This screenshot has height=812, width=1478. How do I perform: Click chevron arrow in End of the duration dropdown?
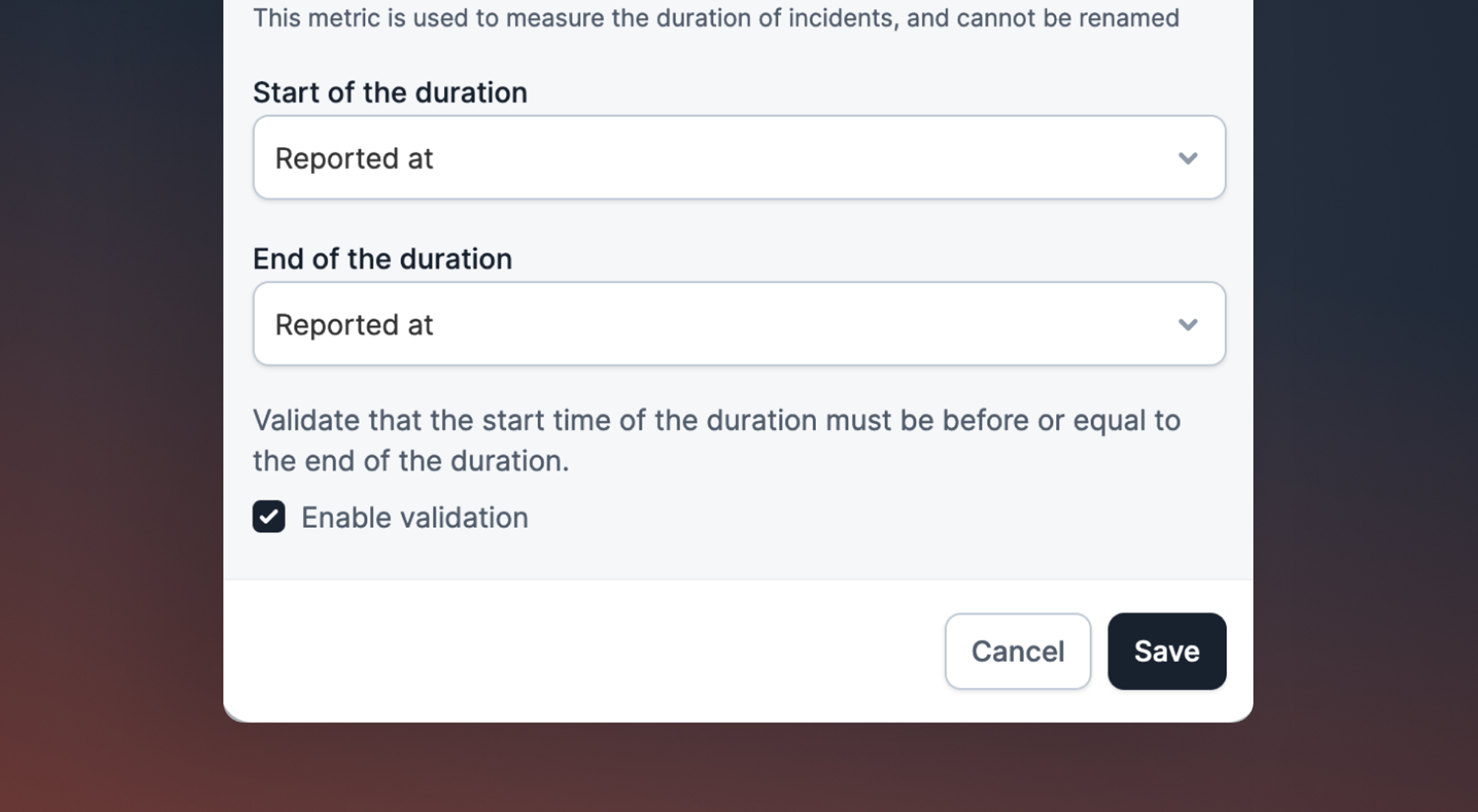(x=1188, y=324)
